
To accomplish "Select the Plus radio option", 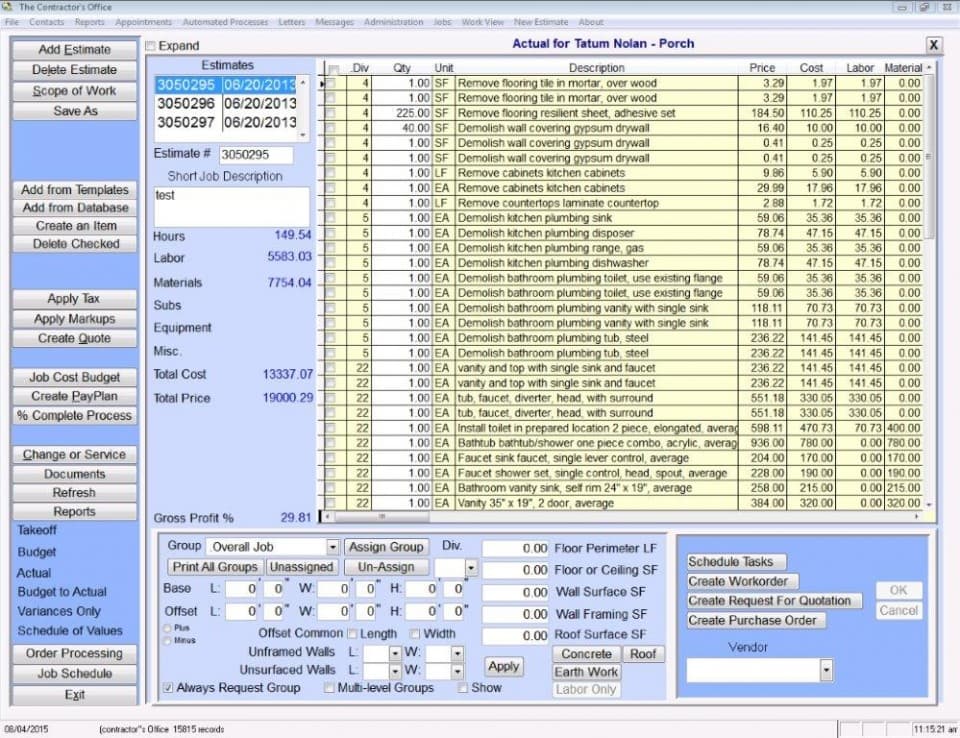I will [167, 628].
